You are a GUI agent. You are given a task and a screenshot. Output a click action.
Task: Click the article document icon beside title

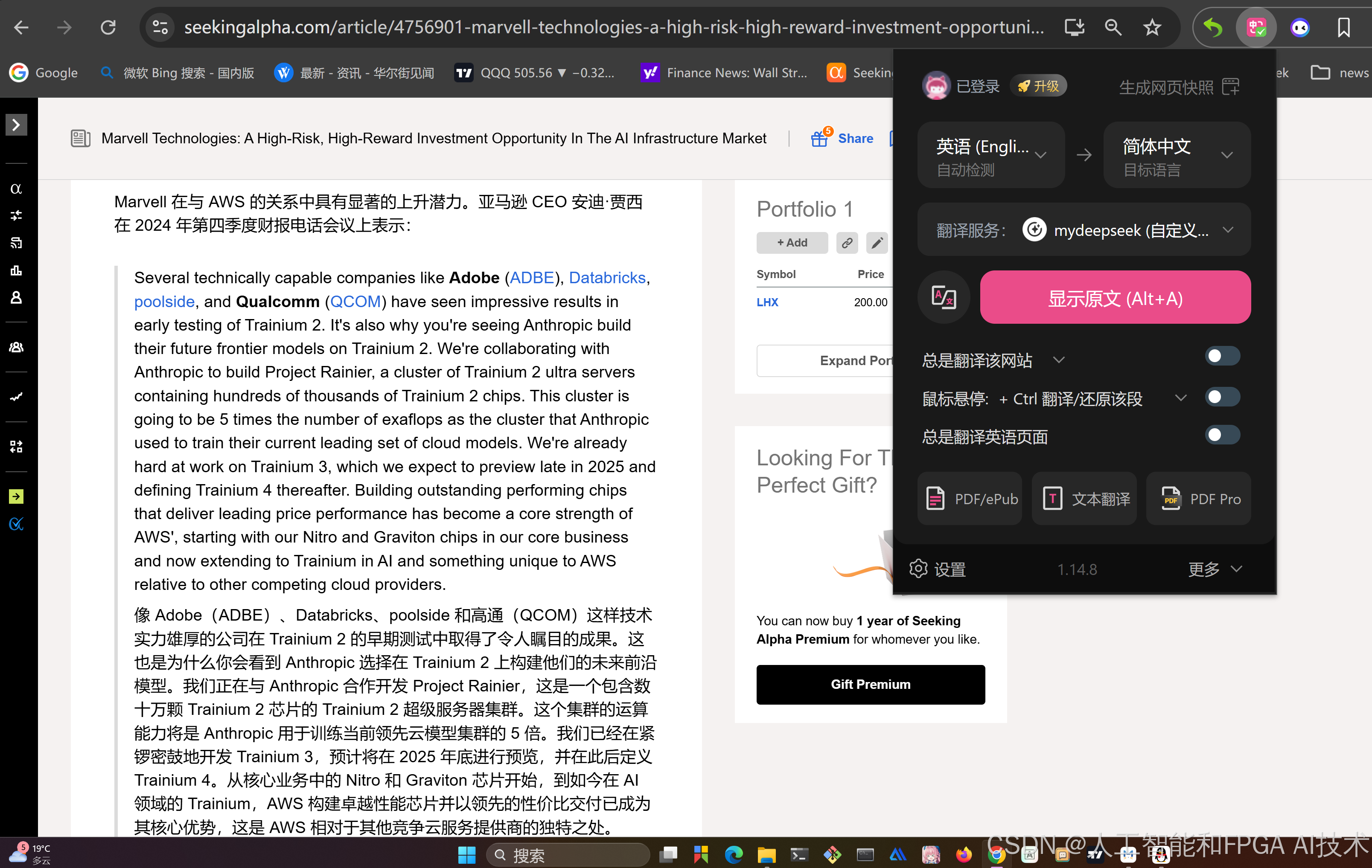coord(80,138)
